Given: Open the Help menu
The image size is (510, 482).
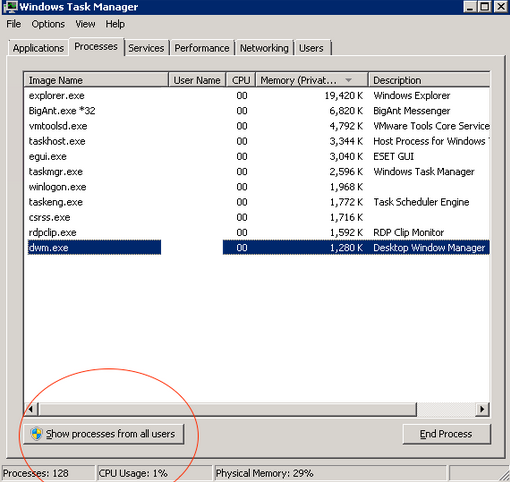Looking at the screenshot, I should 115,24.
